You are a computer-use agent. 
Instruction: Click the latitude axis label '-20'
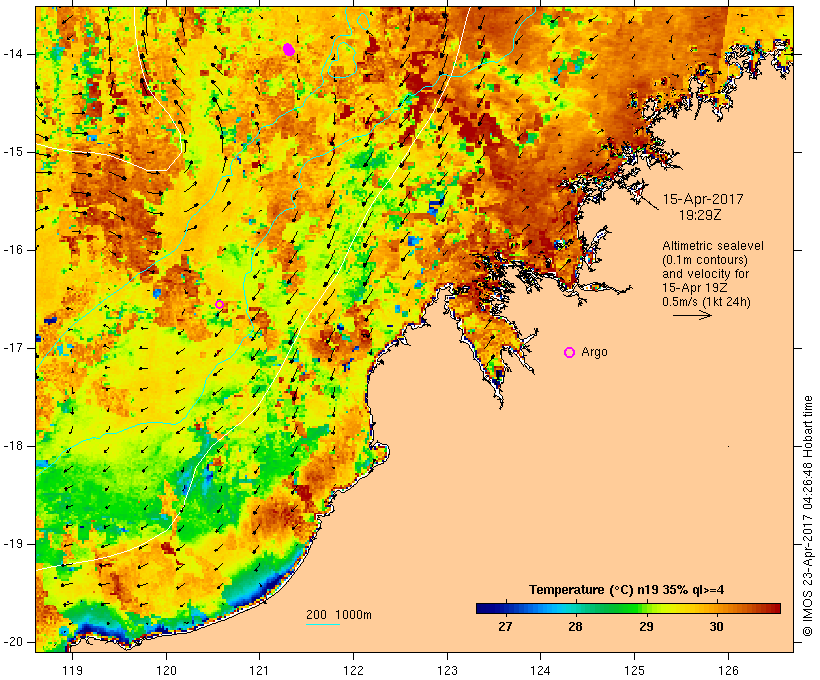pos(13,642)
